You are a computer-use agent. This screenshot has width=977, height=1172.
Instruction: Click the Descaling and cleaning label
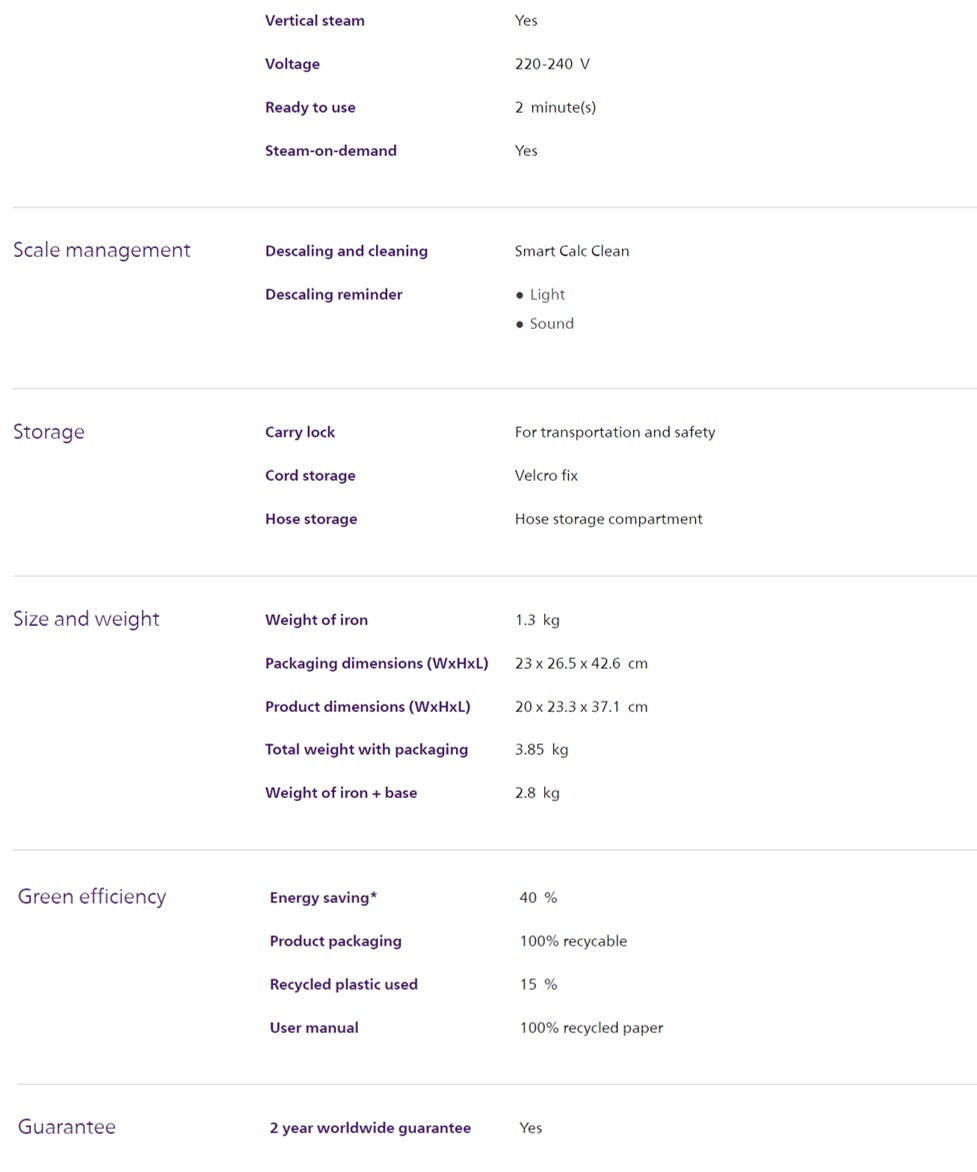tap(346, 251)
